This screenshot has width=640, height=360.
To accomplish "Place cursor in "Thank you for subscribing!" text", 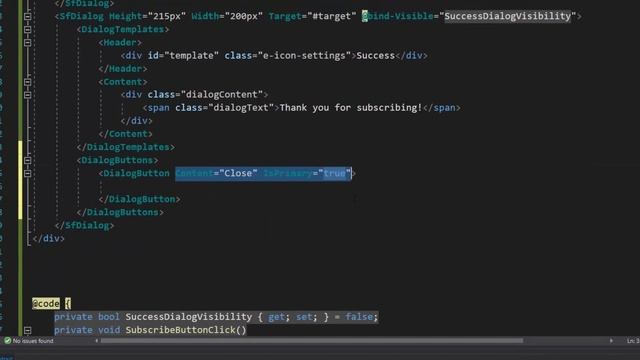I will point(351,108).
